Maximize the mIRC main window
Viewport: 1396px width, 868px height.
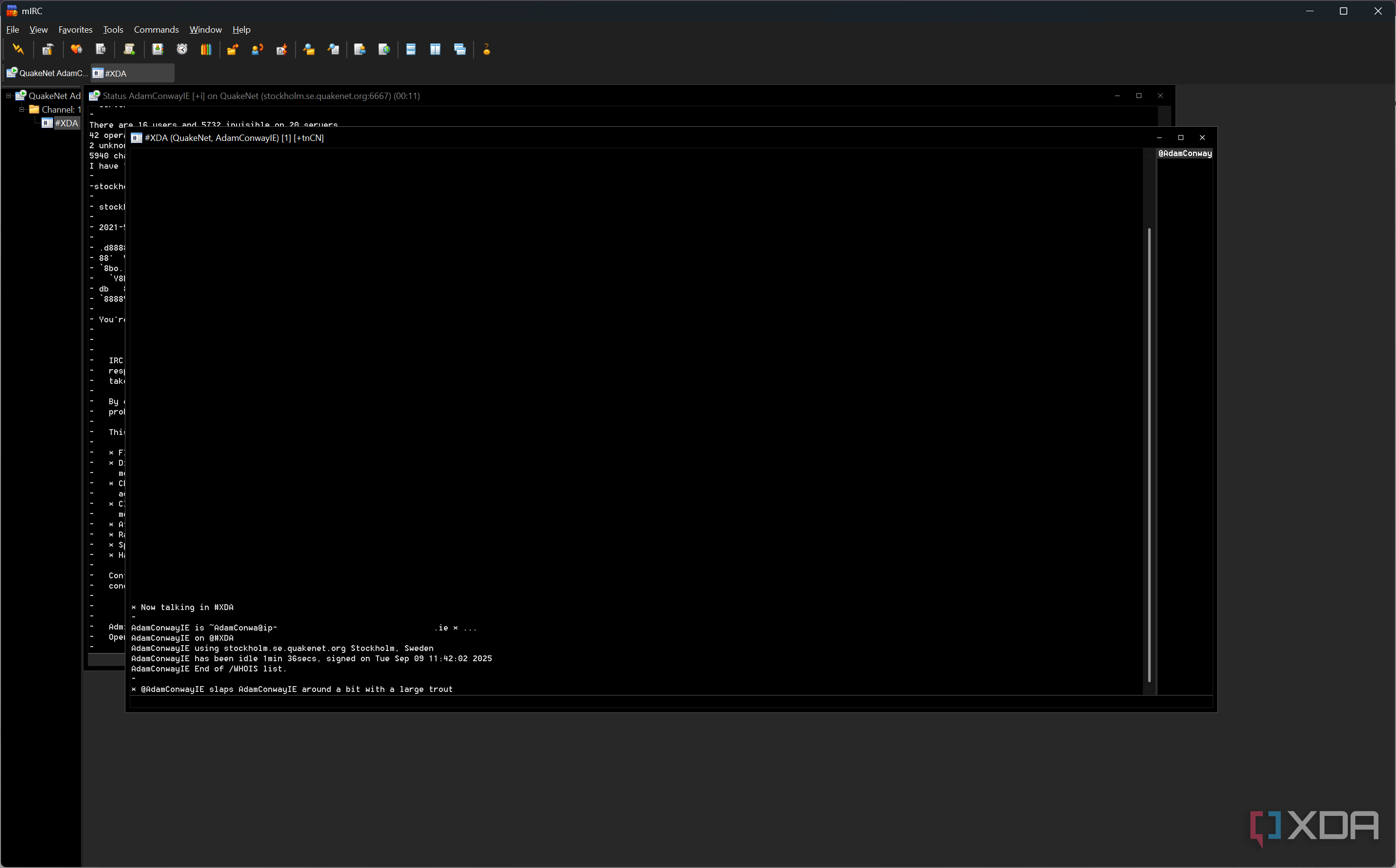(x=1343, y=11)
